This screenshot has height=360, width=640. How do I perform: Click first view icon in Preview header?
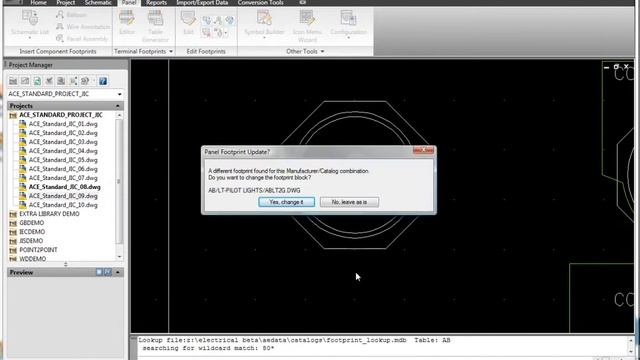pos(99,272)
